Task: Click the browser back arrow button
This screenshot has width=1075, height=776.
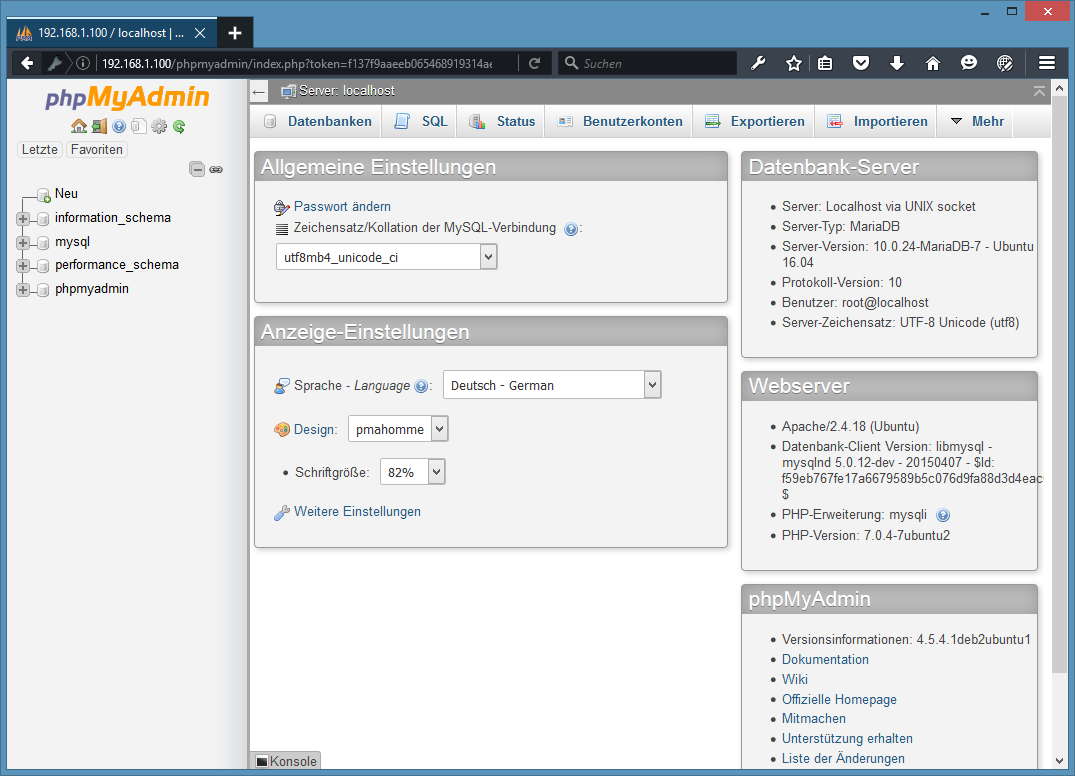Action: click(27, 64)
